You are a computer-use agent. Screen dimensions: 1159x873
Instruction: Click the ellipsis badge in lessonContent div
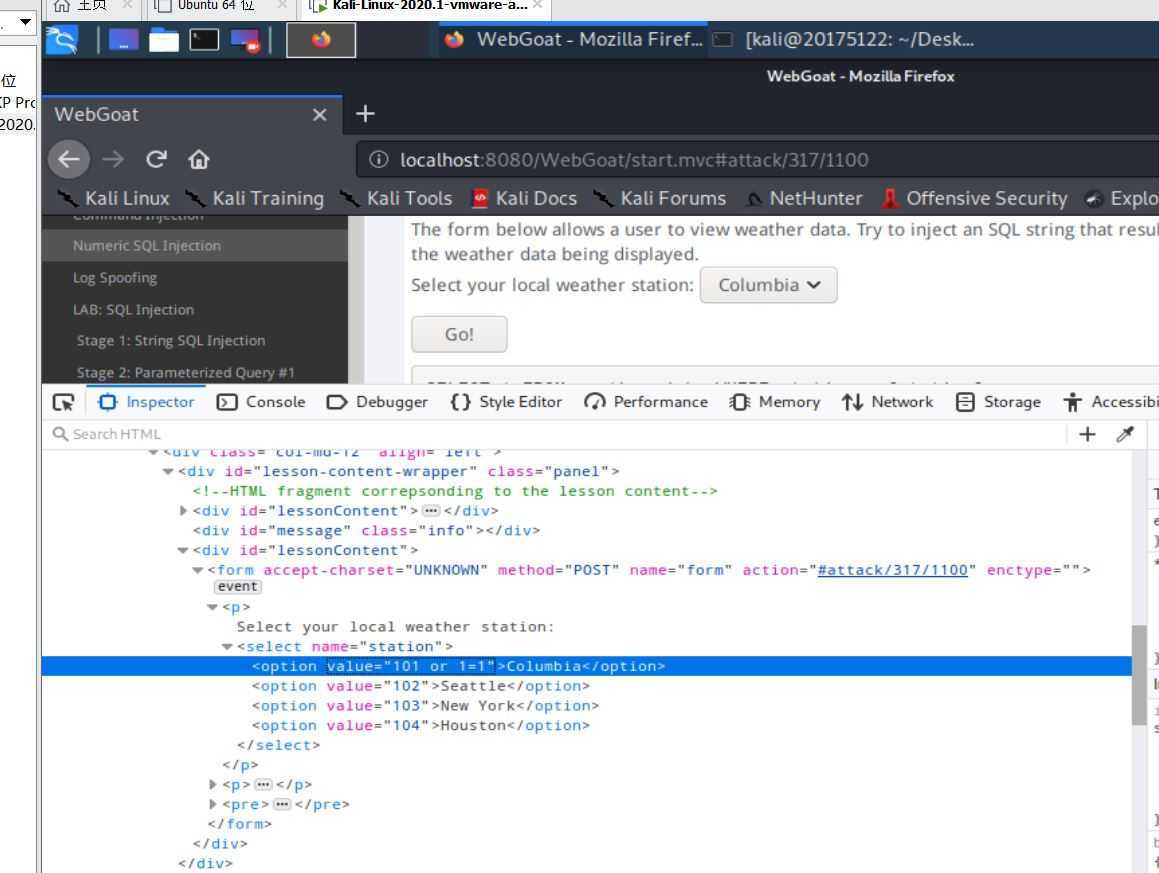coord(431,511)
